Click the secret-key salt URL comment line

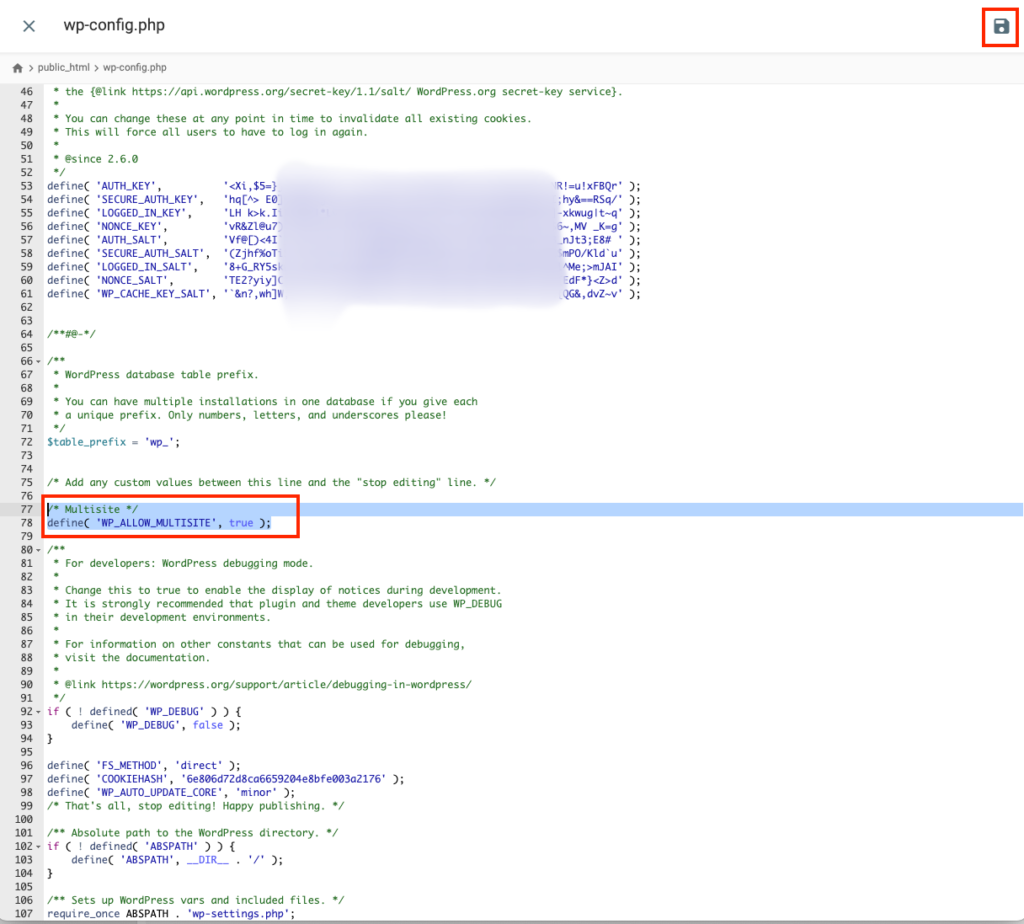tap(338, 92)
